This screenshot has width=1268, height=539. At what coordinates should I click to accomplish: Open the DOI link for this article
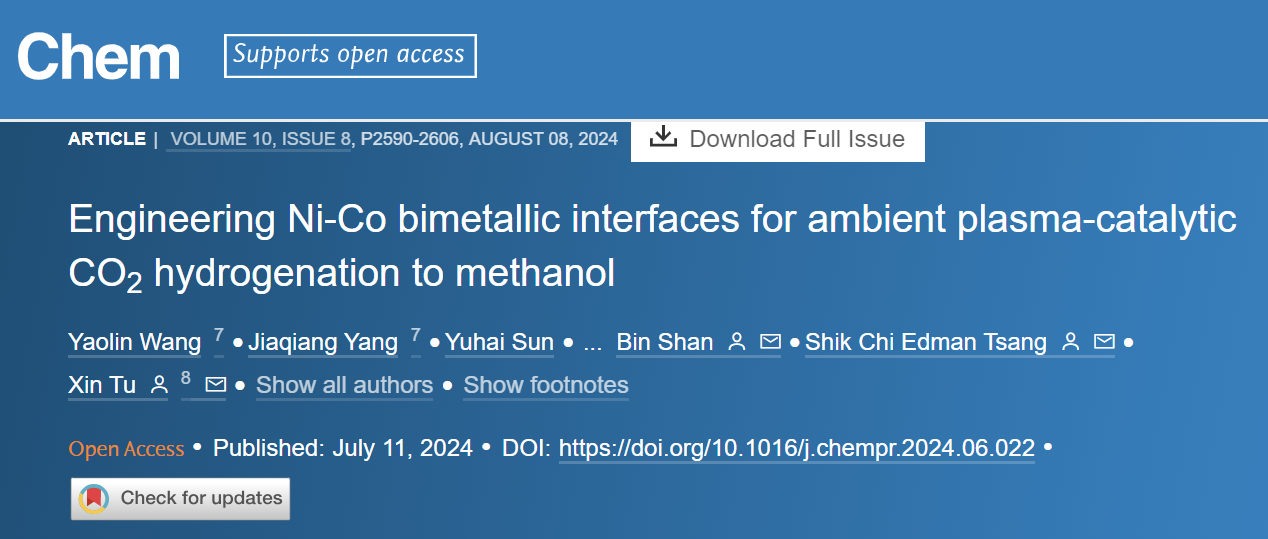796,448
